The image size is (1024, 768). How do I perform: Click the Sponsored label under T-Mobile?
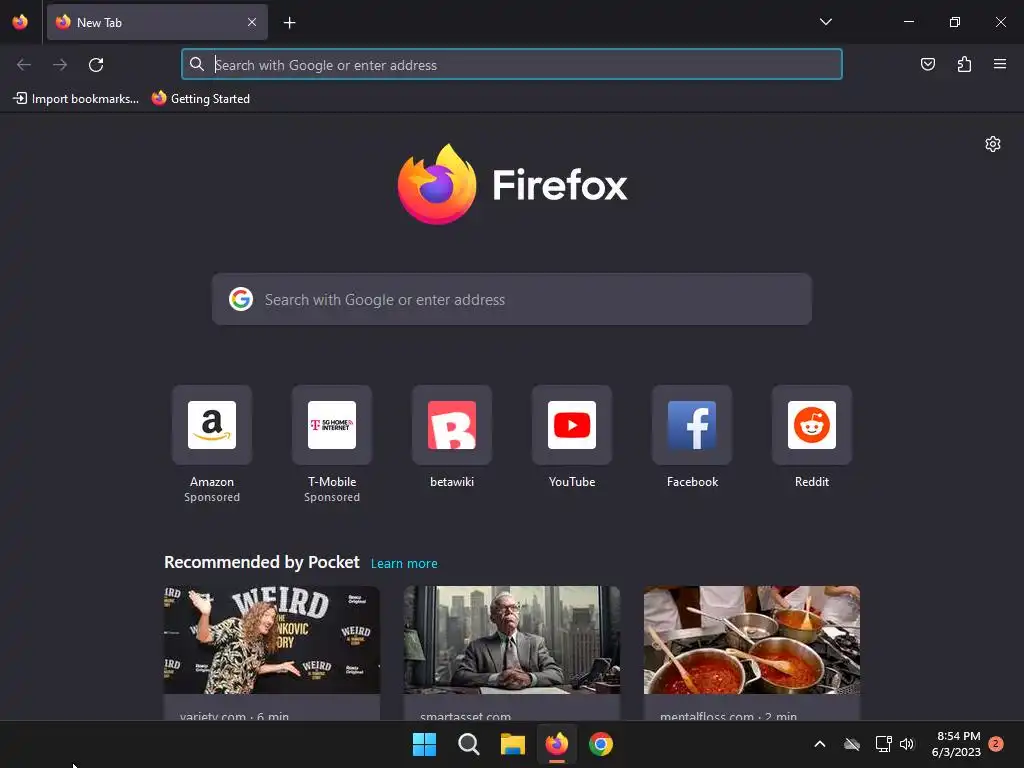tap(332, 497)
